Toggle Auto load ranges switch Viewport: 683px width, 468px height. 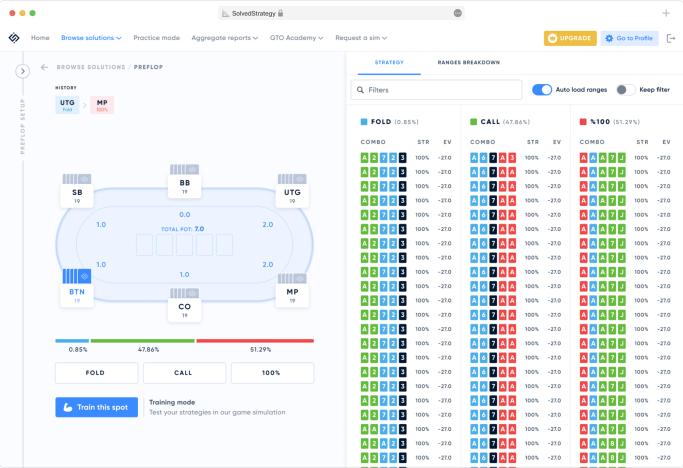pyautogui.click(x=542, y=90)
